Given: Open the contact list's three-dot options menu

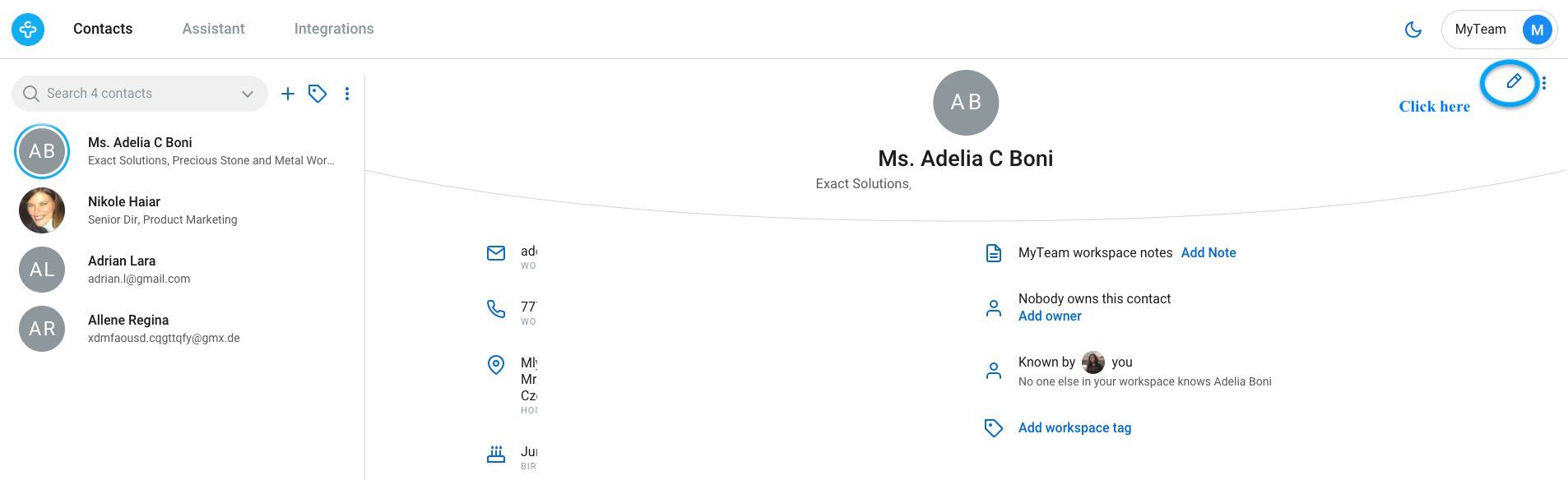Looking at the screenshot, I should tap(347, 94).
